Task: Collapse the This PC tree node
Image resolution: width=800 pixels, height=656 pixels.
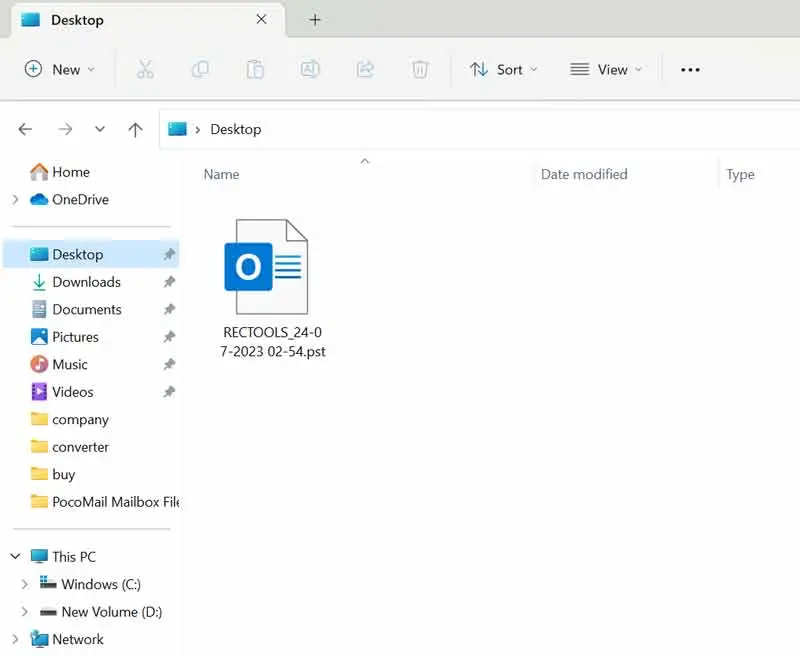Action: (x=15, y=557)
